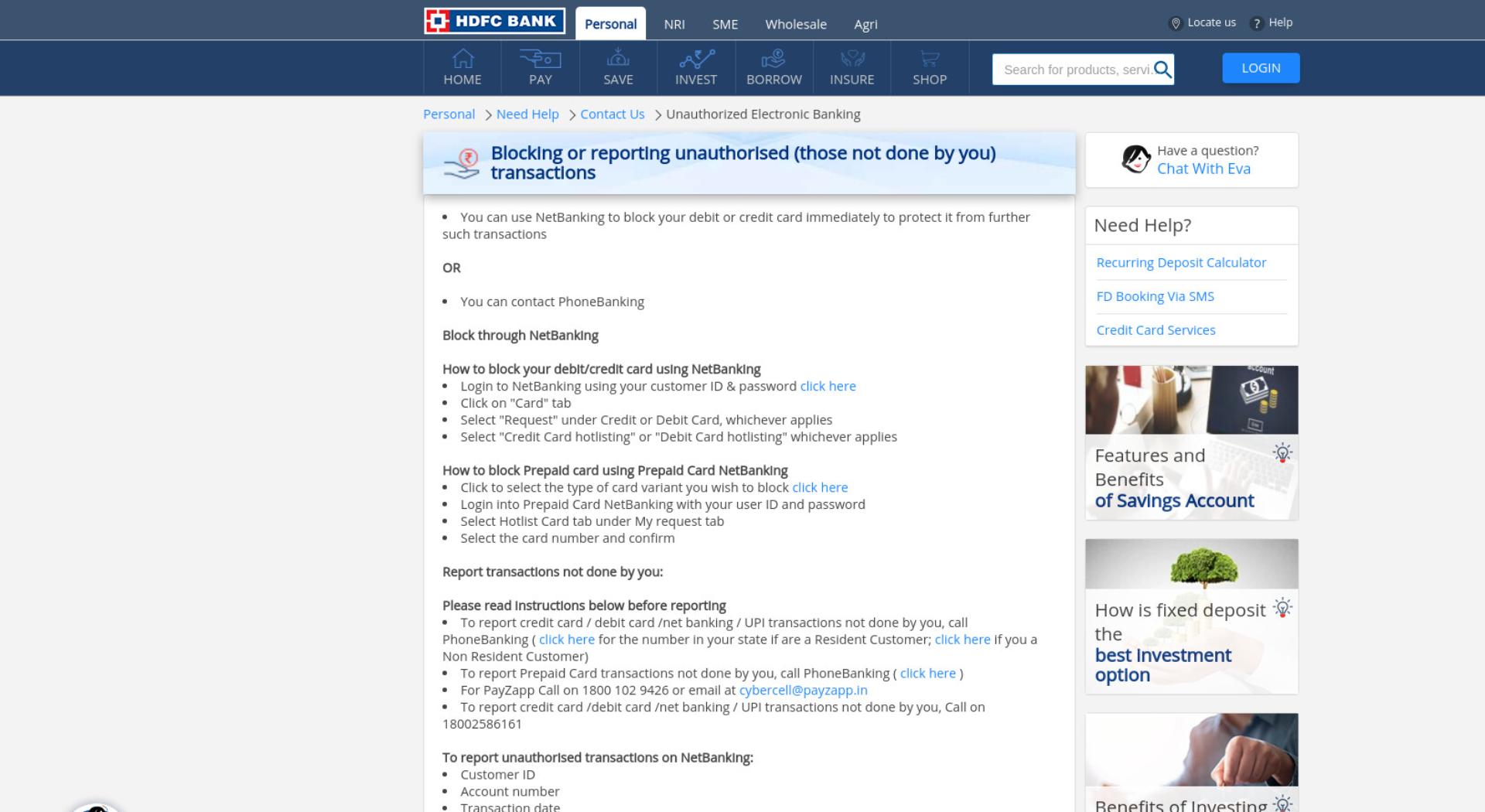Click 'You can contact PhoneBanking' text
The height and width of the screenshot is (812, 1485).
point(552,302)
